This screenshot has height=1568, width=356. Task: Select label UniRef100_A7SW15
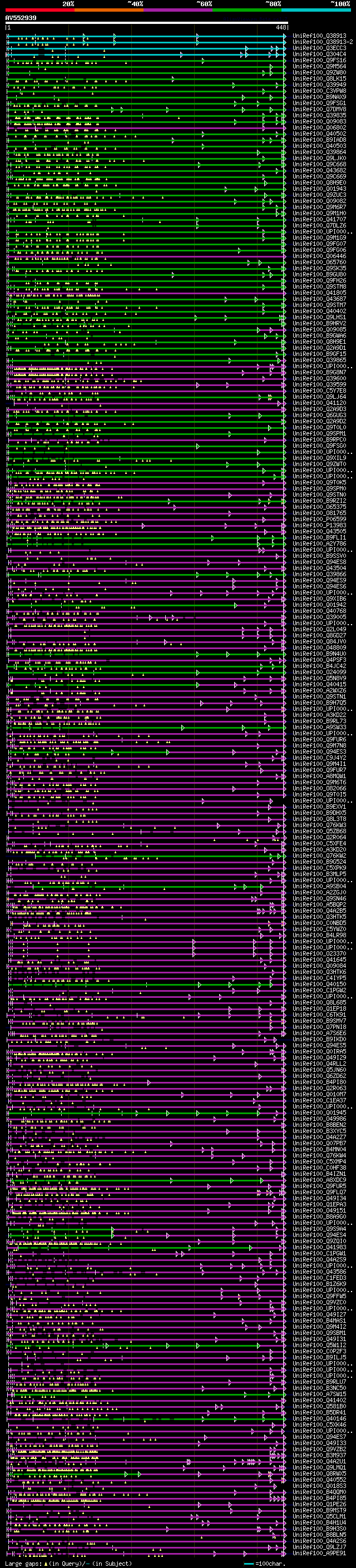(x=319, y=1394)
